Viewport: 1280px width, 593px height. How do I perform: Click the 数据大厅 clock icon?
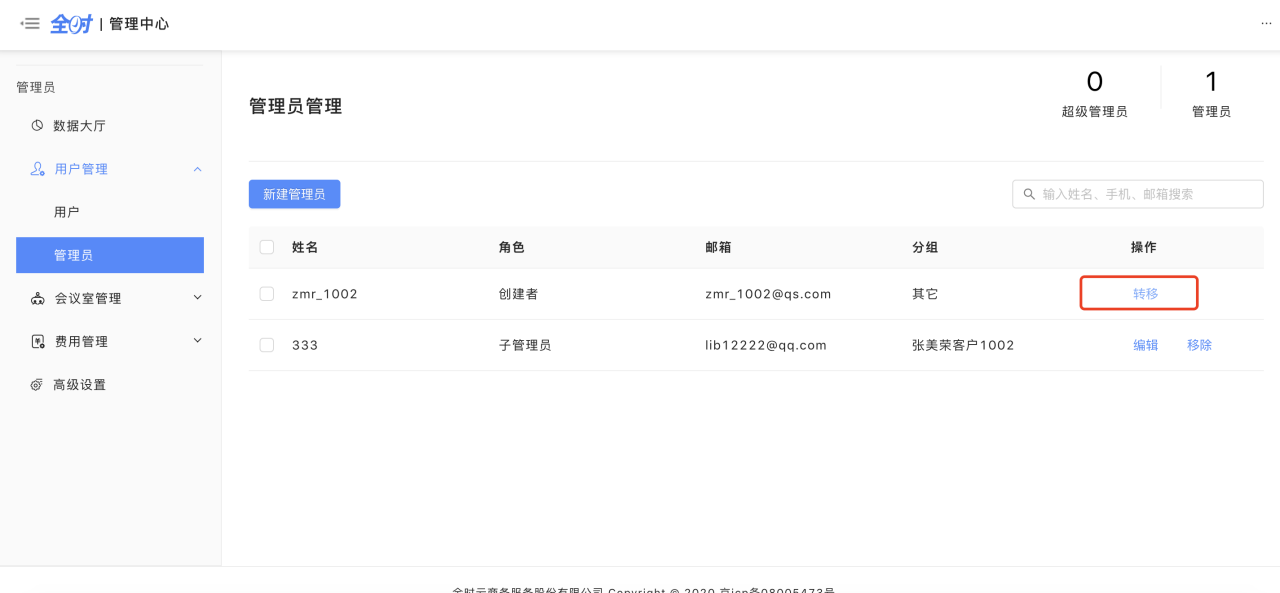(x=37, y=126)
